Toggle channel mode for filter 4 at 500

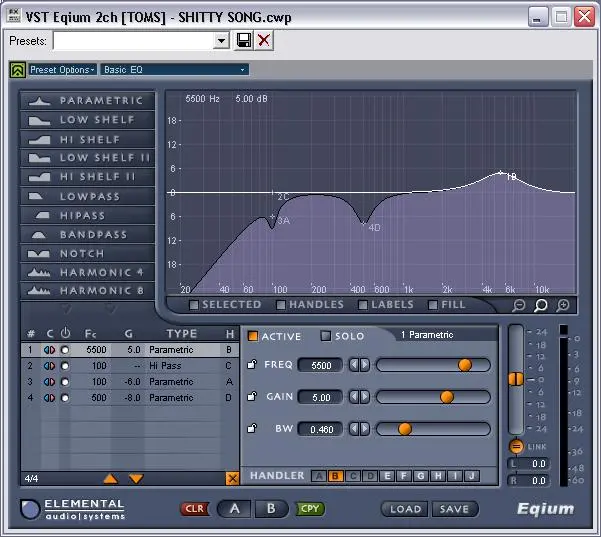[x=49, y=398]
